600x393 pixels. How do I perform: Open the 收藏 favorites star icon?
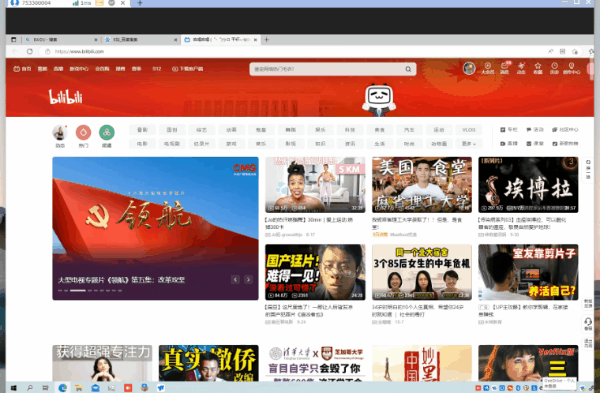(538, 68)
